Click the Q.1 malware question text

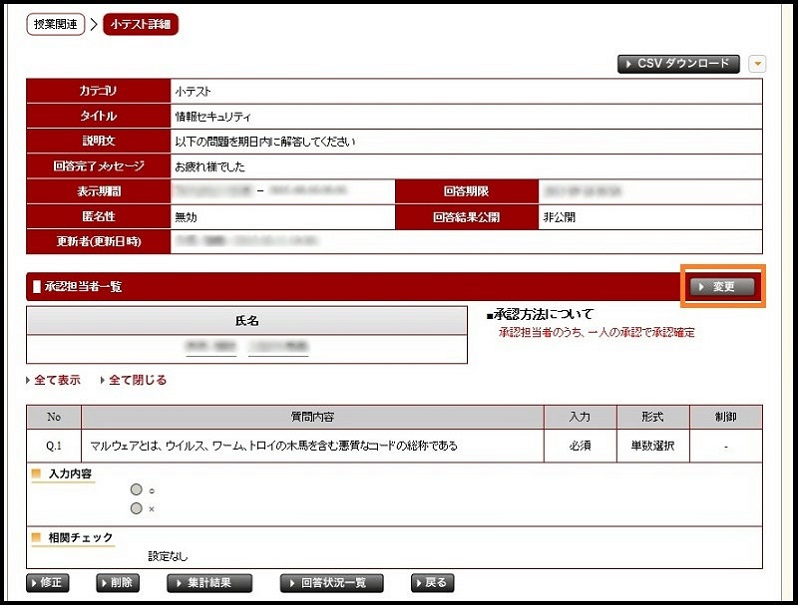point(274,446)
